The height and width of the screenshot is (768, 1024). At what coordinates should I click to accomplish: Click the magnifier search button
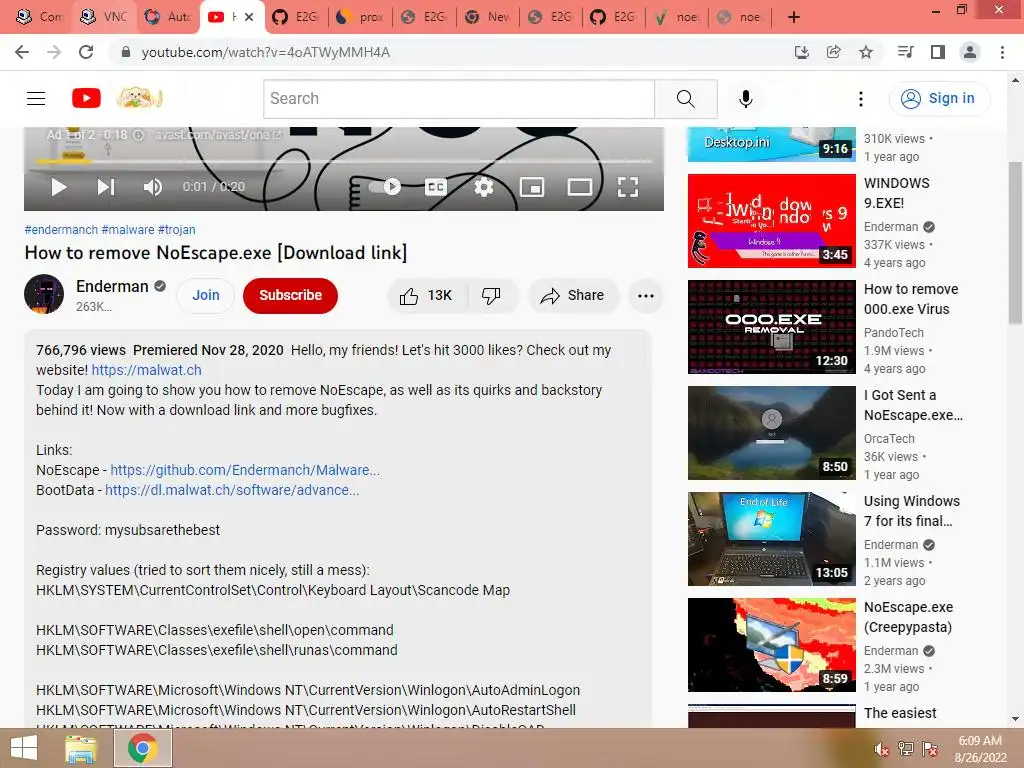click(x=686, y=99)
